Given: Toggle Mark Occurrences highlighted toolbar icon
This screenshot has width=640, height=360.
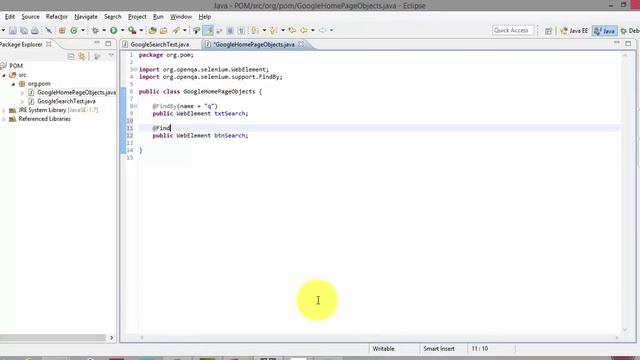Looking at the screenshot, I should [208, 31].
